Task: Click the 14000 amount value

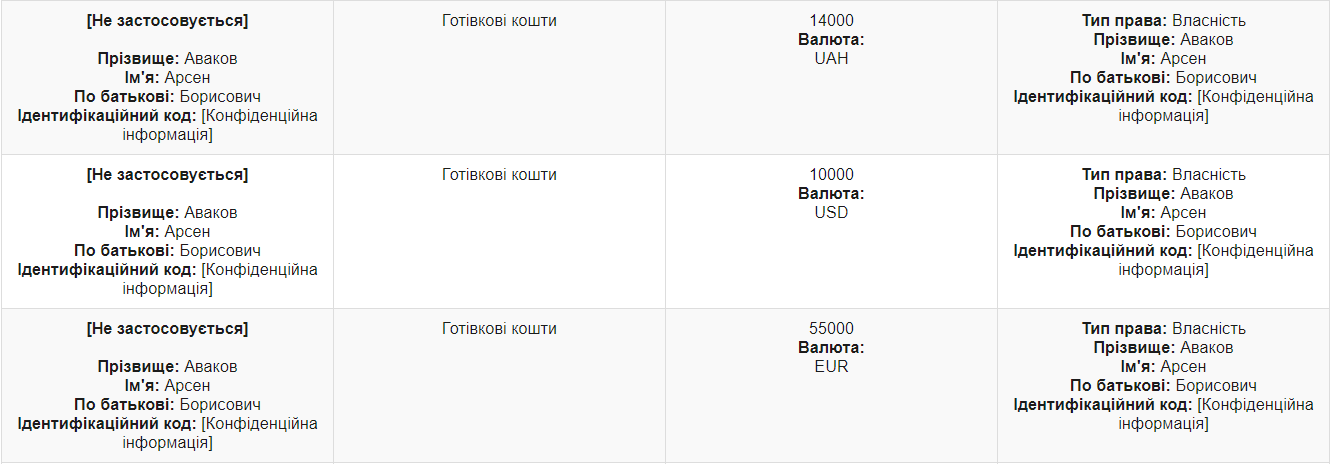Action: 831,20
